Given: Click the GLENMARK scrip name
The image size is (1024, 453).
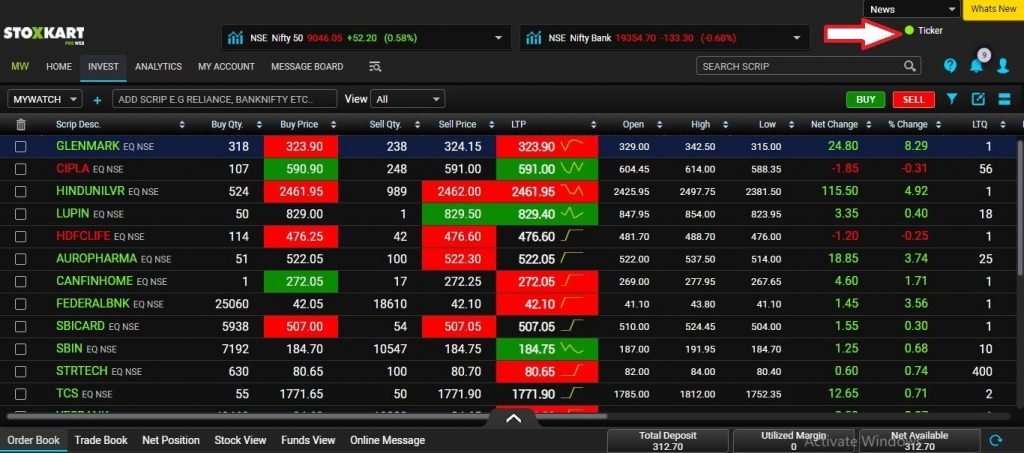Looking at the screenshot, I should pyautogui.click(x=88, y=146).
